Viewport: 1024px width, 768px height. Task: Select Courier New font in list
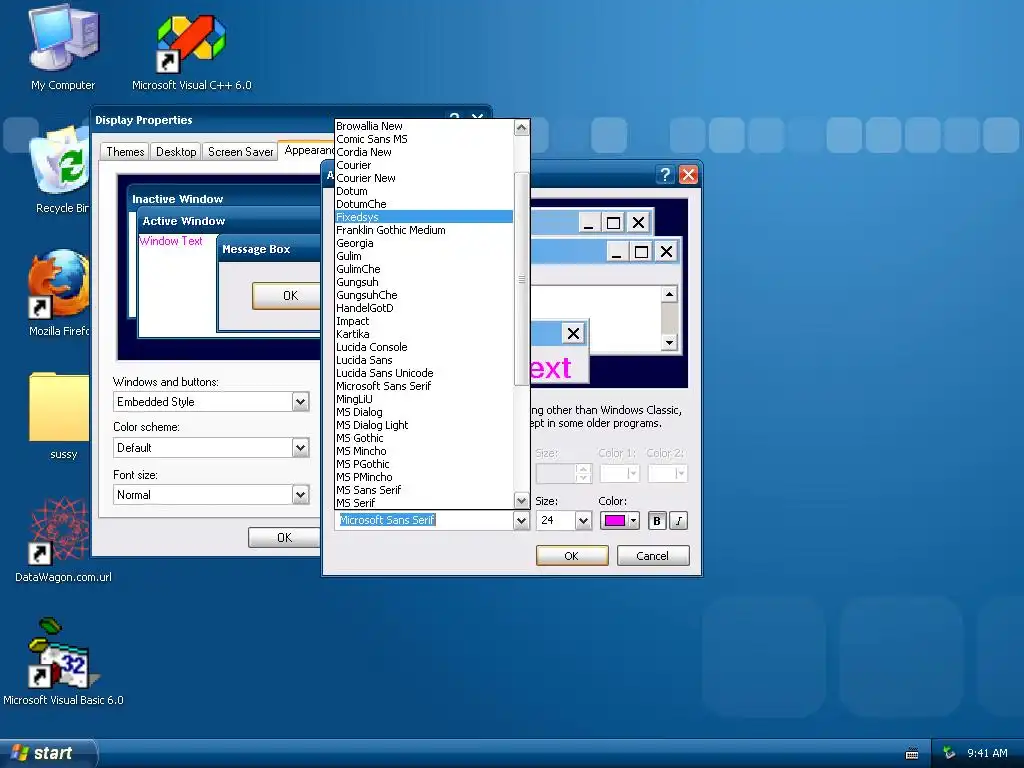pyautogui.click(x=424, y=178)
